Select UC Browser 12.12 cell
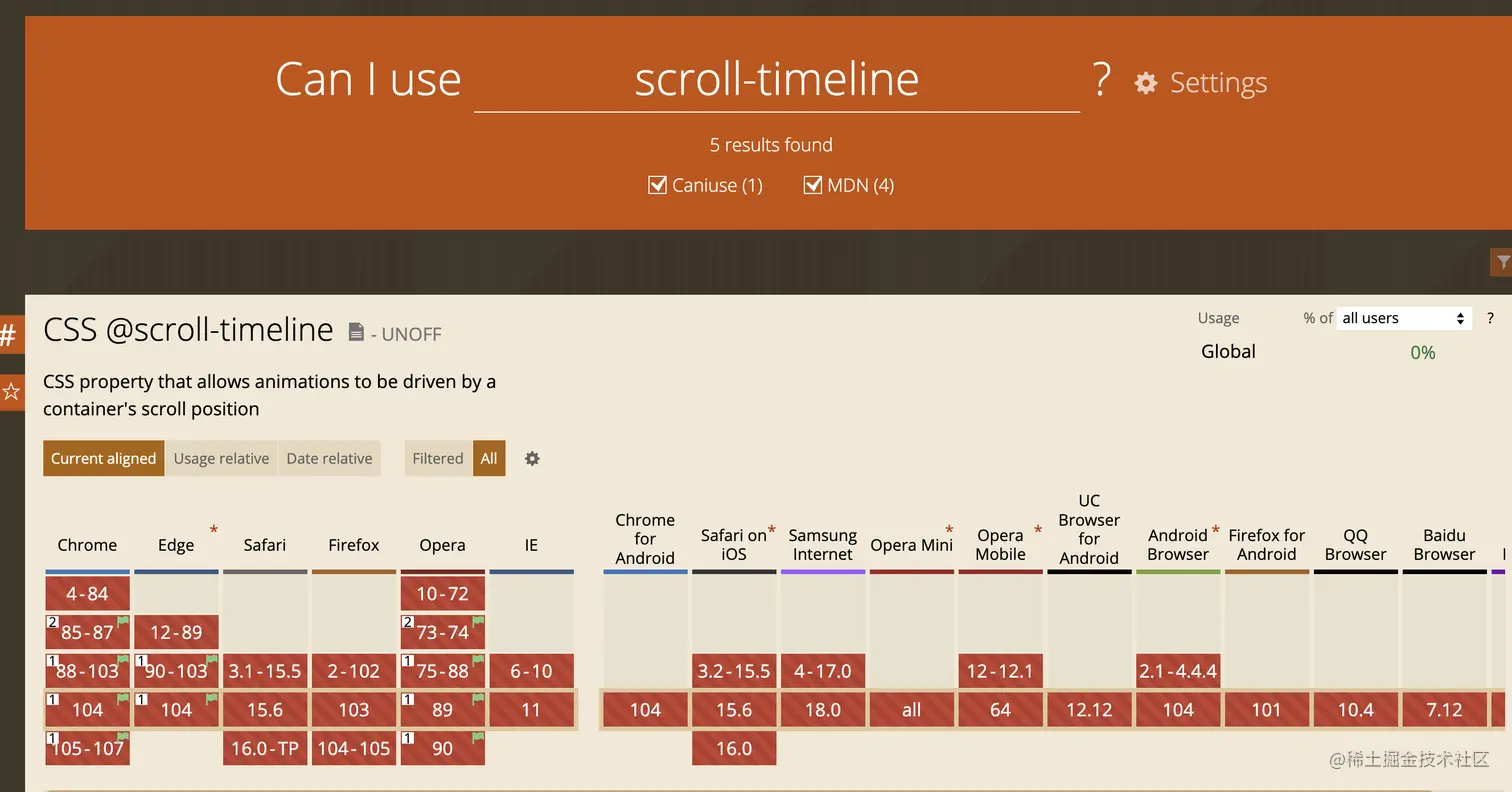 [x=1089, y=710]
